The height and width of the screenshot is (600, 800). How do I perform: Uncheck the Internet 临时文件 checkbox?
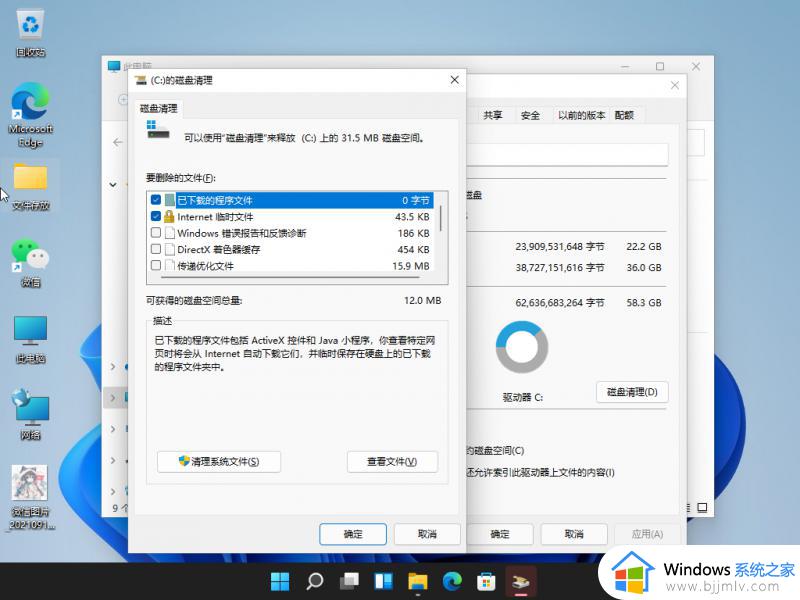click(x=156, y=216)
